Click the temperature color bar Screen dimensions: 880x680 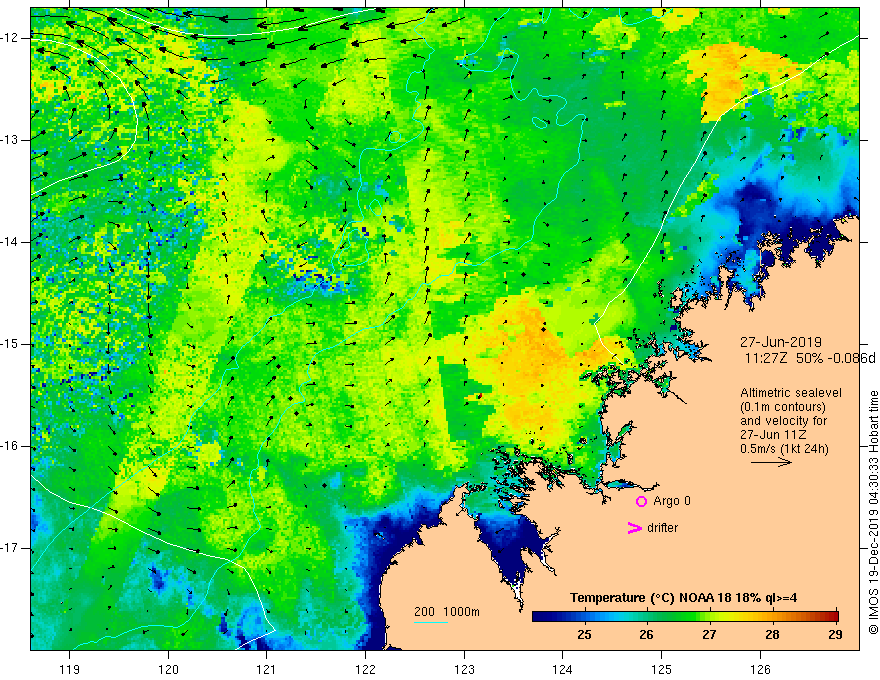click(685, 616)
